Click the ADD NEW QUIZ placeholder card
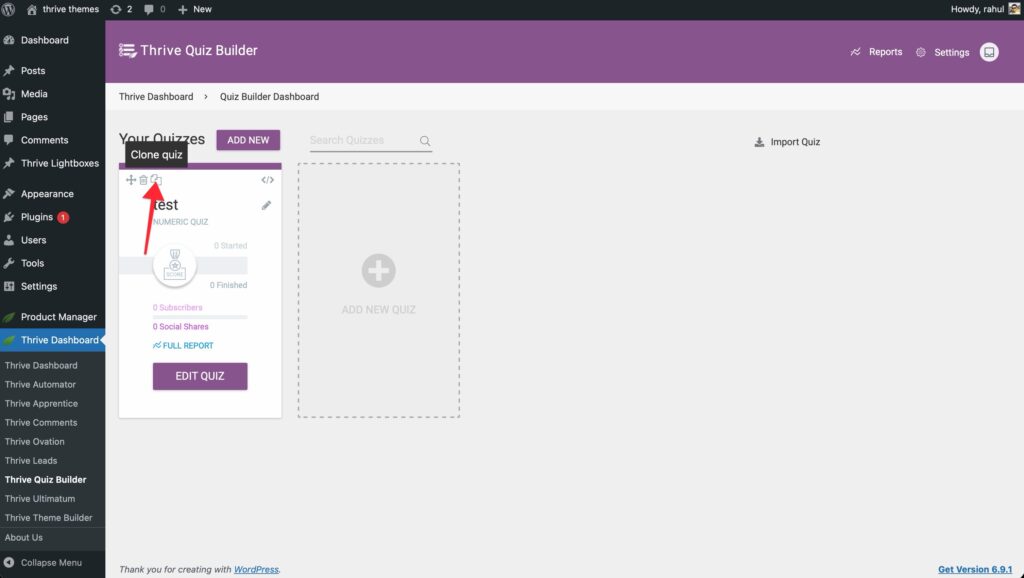The height and width of the screenshot is (578, 1024). [x=379, y=290]
